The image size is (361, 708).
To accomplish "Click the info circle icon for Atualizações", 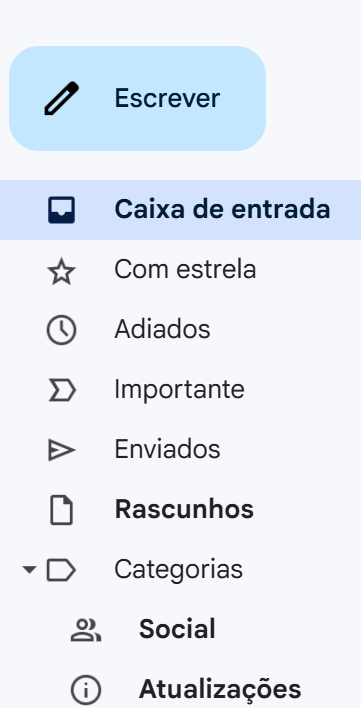I will [86, 690].
